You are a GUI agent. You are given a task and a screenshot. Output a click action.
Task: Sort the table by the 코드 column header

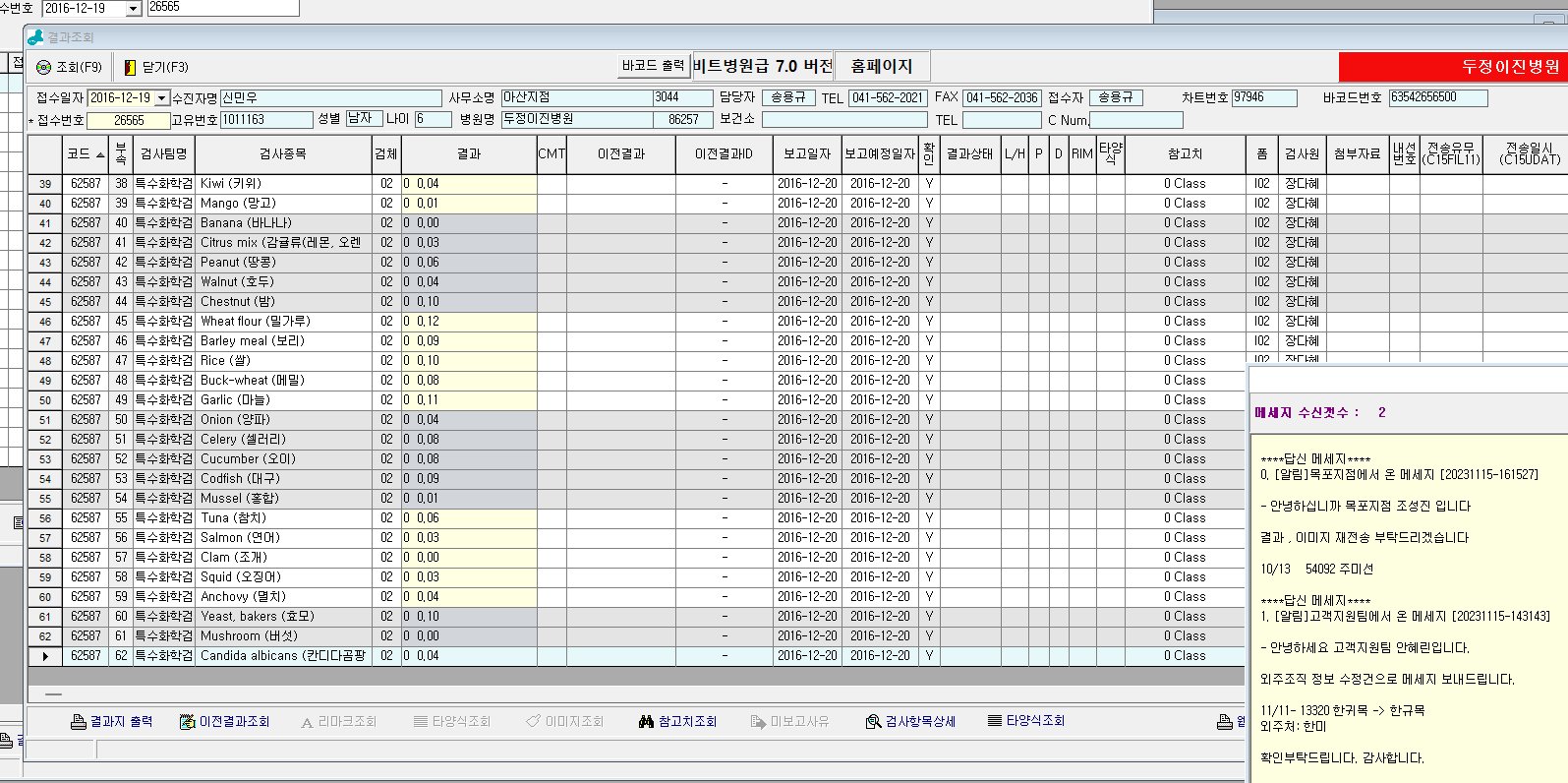coord(85,154)
